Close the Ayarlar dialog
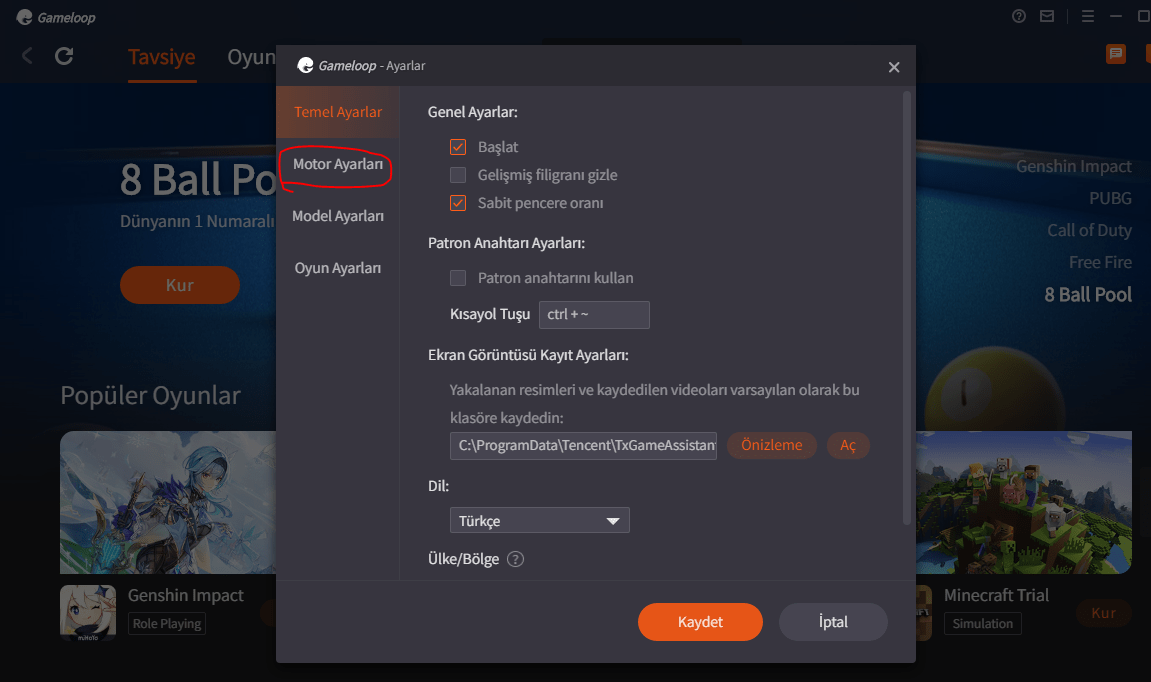The height and width of the screenshot is (682, 1151). click(893, 67)
